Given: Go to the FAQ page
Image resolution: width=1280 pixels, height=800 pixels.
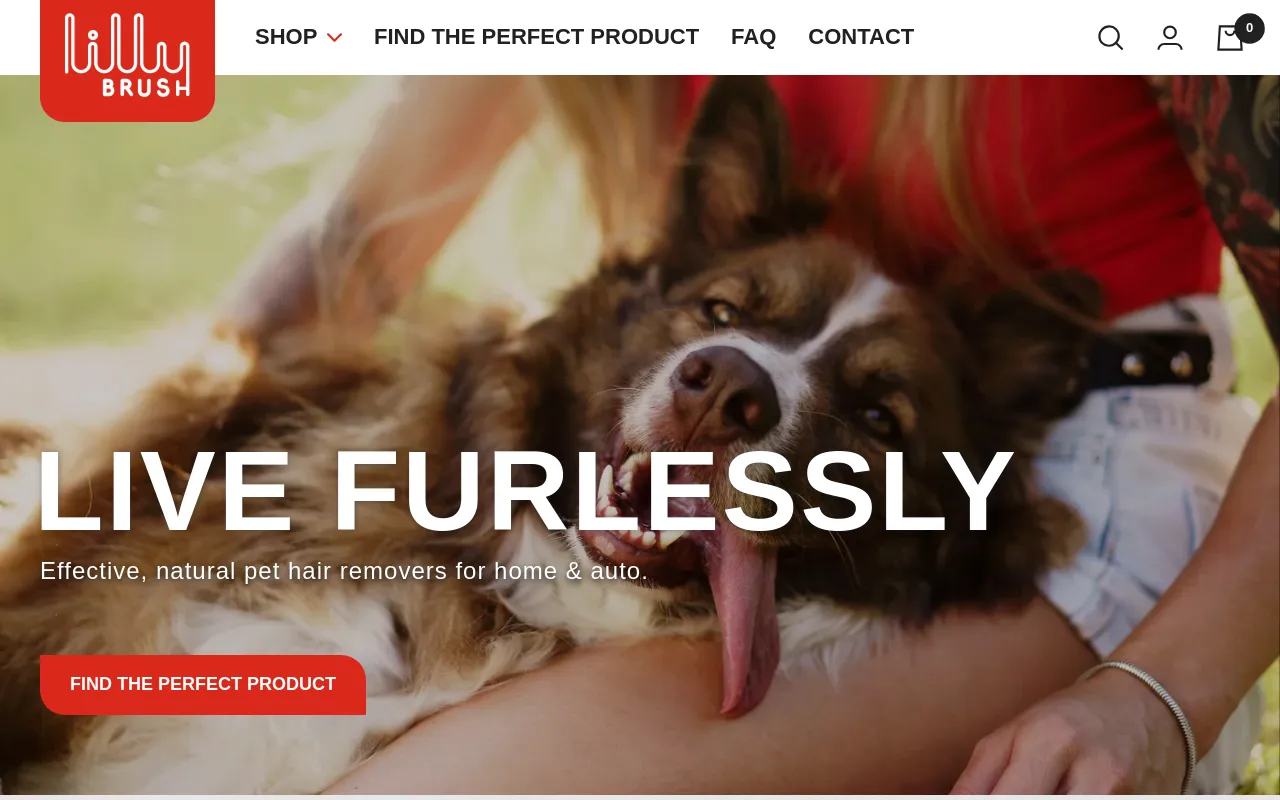Looking at the screenshot, I should [753, 37].
